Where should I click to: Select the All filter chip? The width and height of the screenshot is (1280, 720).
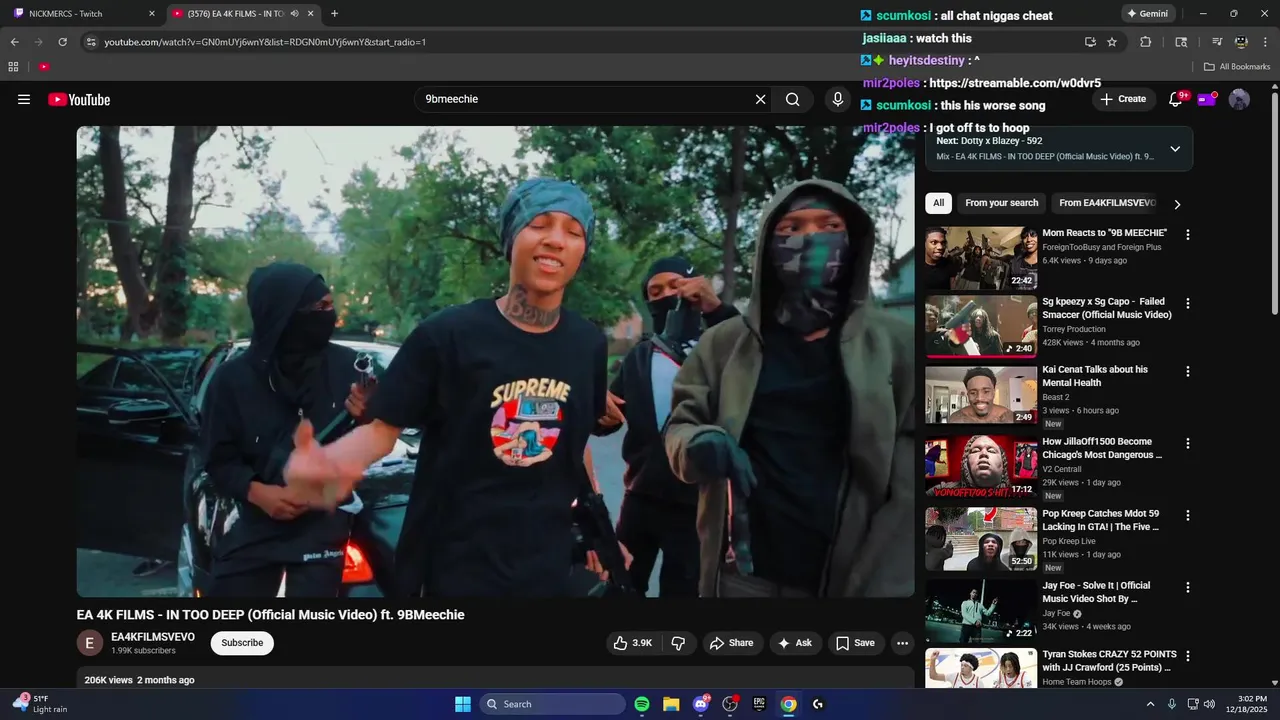938,203
